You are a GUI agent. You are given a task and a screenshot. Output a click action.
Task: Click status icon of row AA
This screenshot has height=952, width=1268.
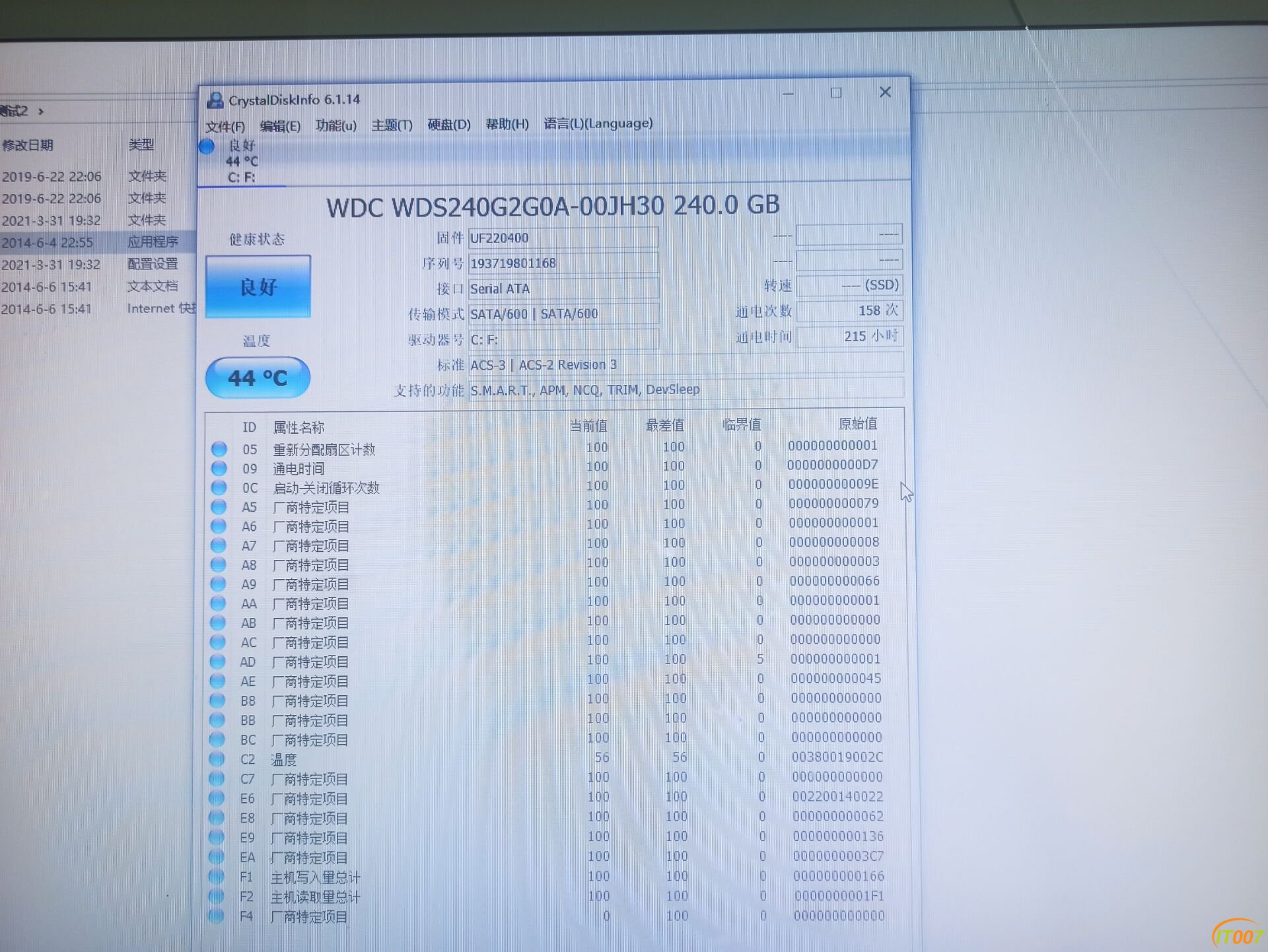pos(218,603)
